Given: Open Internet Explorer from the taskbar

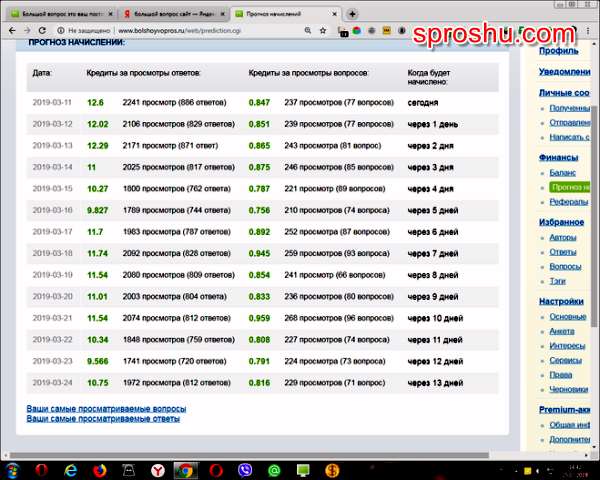Looking at the screenshot, I should (71, 469).
